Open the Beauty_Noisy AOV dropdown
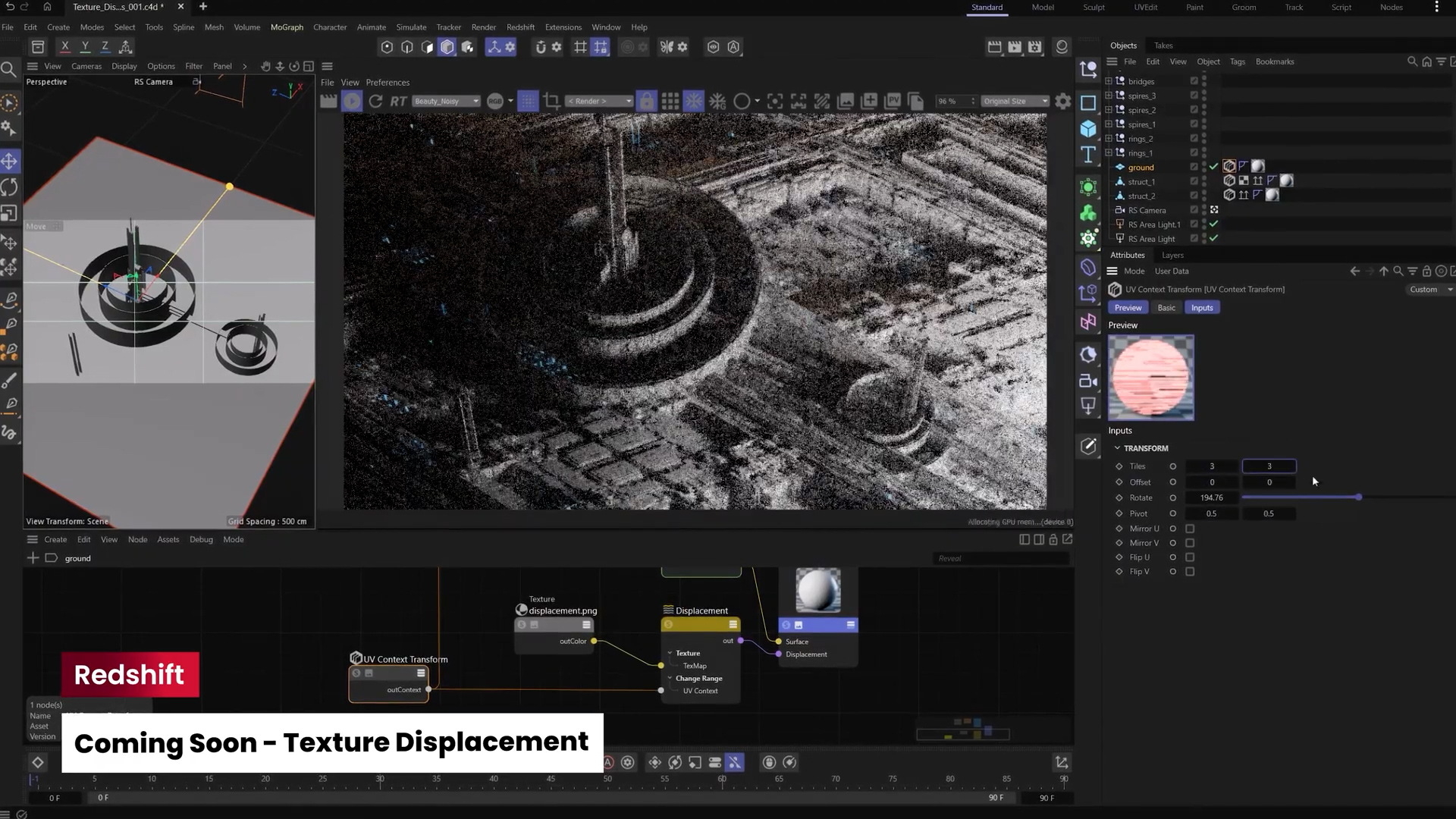1456x819 pixels. pos(446,101)
